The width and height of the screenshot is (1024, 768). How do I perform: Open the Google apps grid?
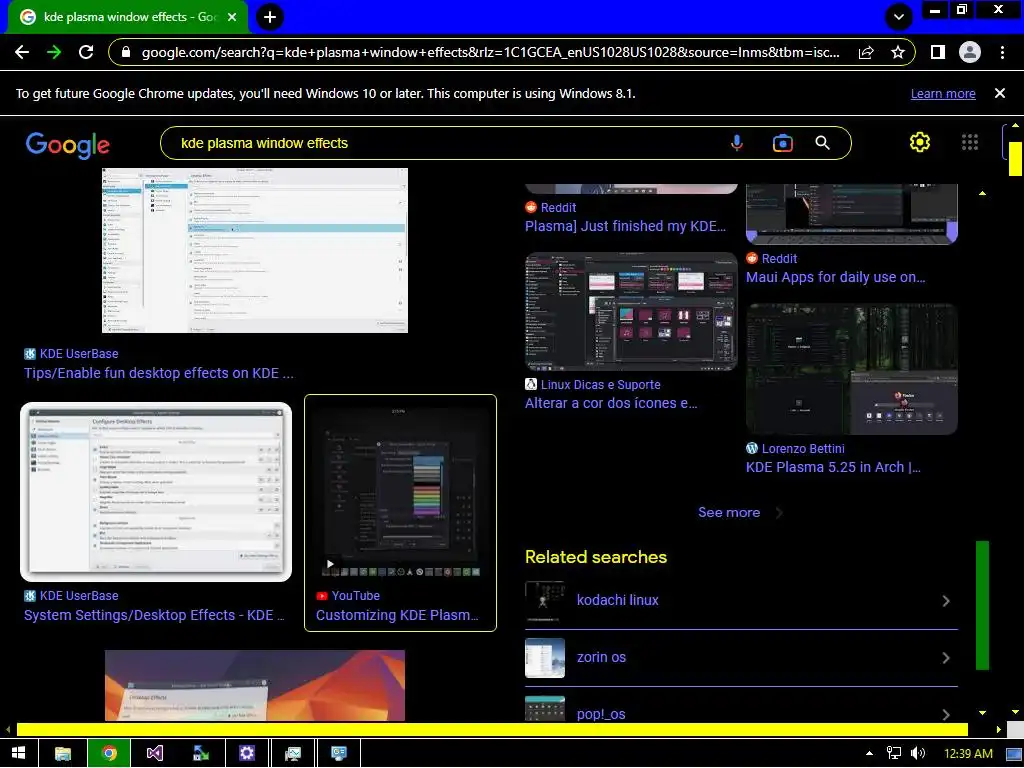click(970, 142)
